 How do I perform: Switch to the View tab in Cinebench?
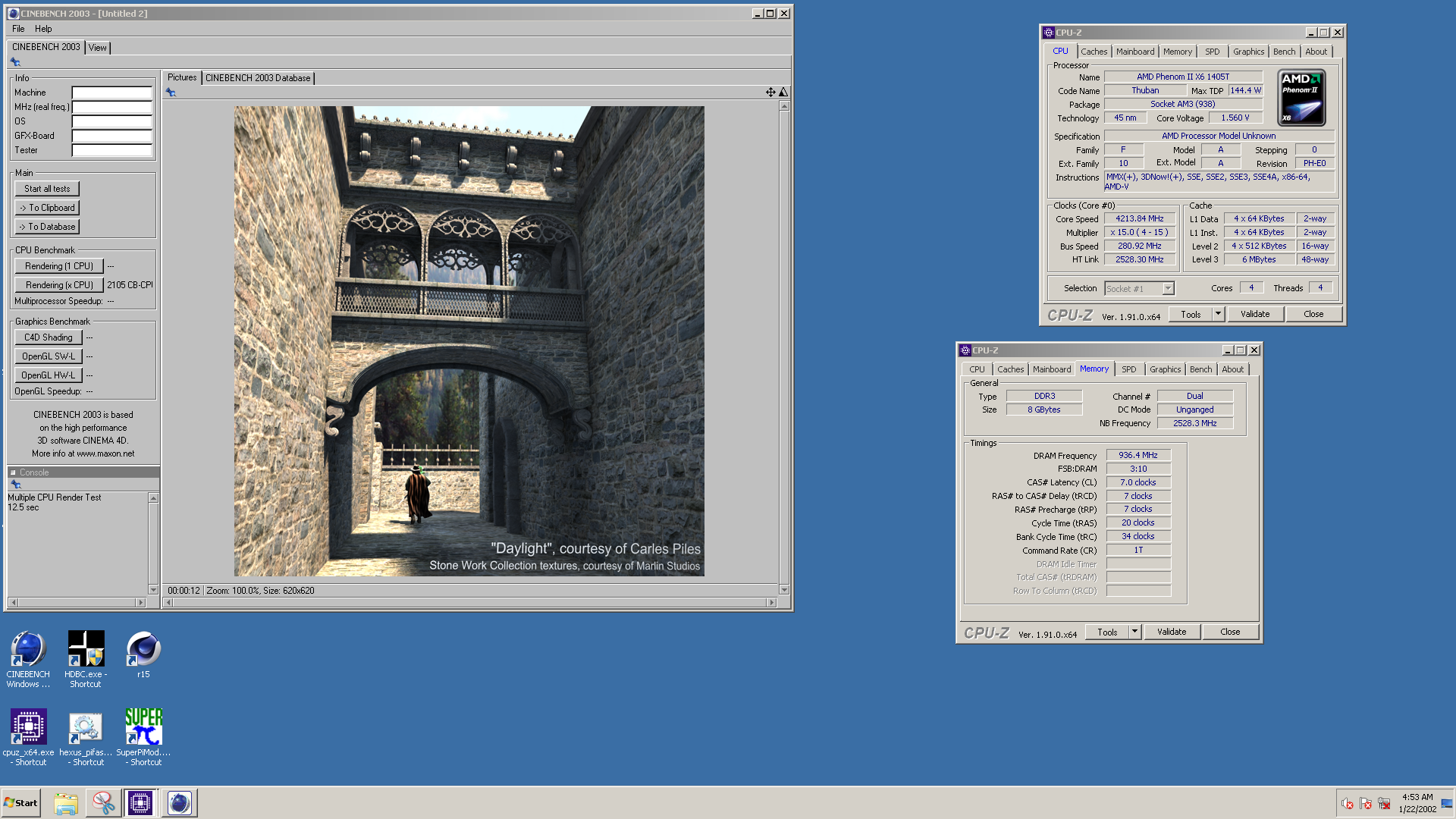pos(98,48)
